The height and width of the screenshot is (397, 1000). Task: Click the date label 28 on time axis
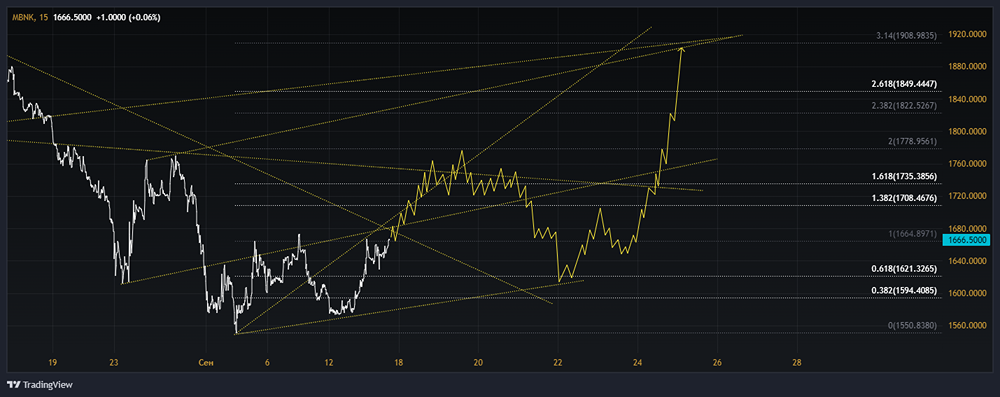tap(797, 363)
